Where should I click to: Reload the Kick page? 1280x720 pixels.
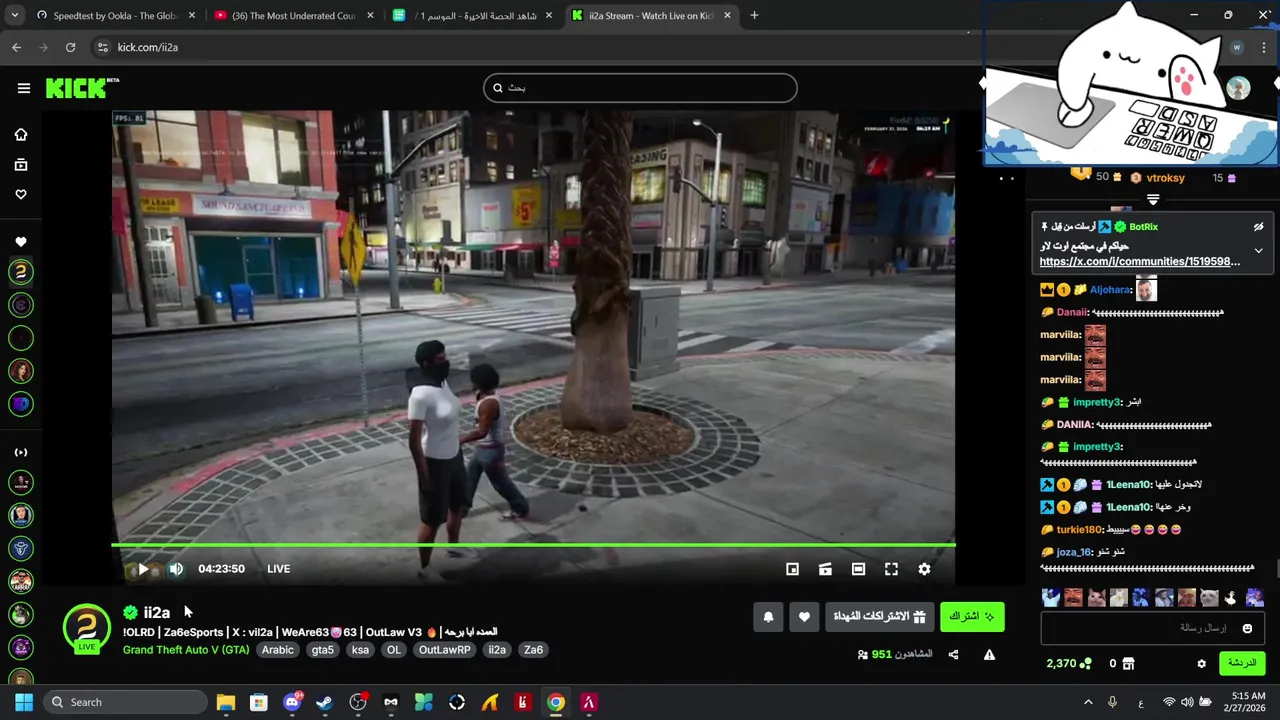click(70, 47)
